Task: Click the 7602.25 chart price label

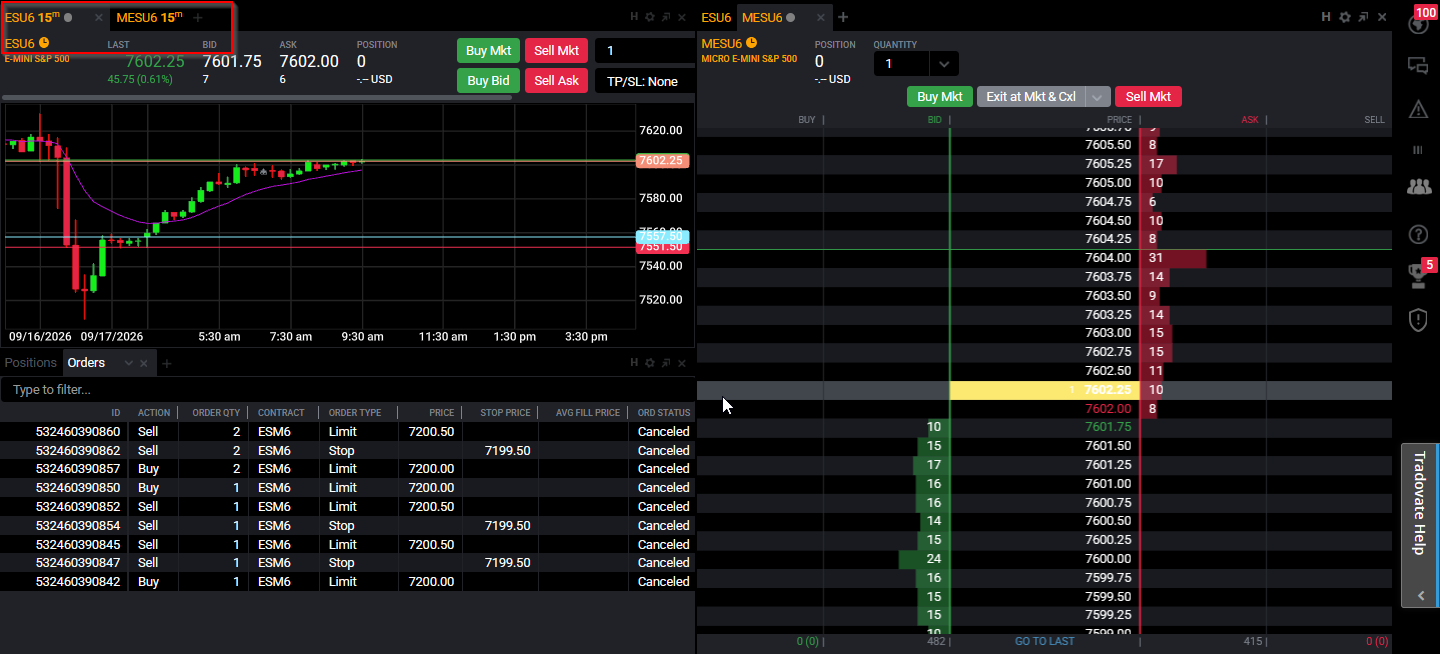Action: 663,161
